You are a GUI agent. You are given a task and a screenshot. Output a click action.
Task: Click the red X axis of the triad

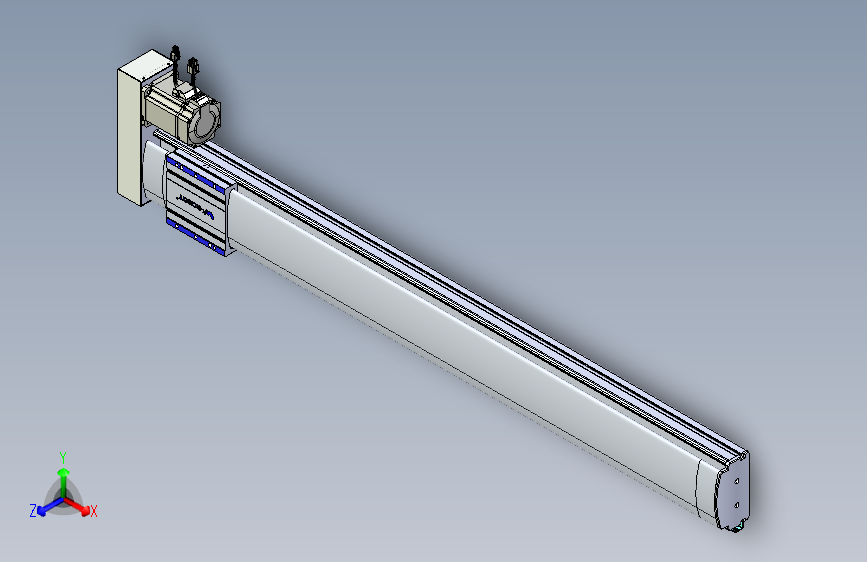[x=77, y=506]
